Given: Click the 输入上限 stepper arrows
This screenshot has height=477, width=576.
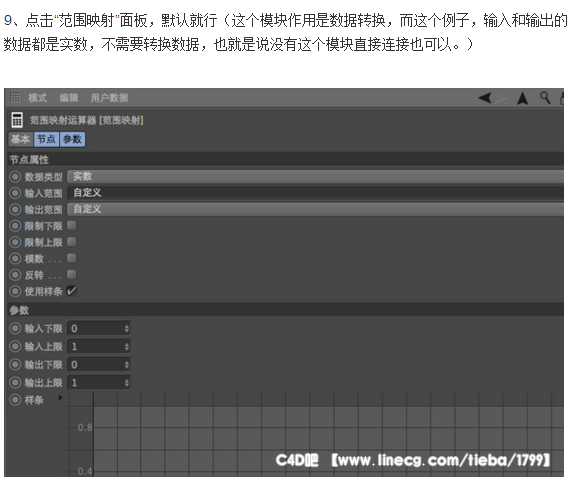Looking at the screenshot, I should click(127, 347).
